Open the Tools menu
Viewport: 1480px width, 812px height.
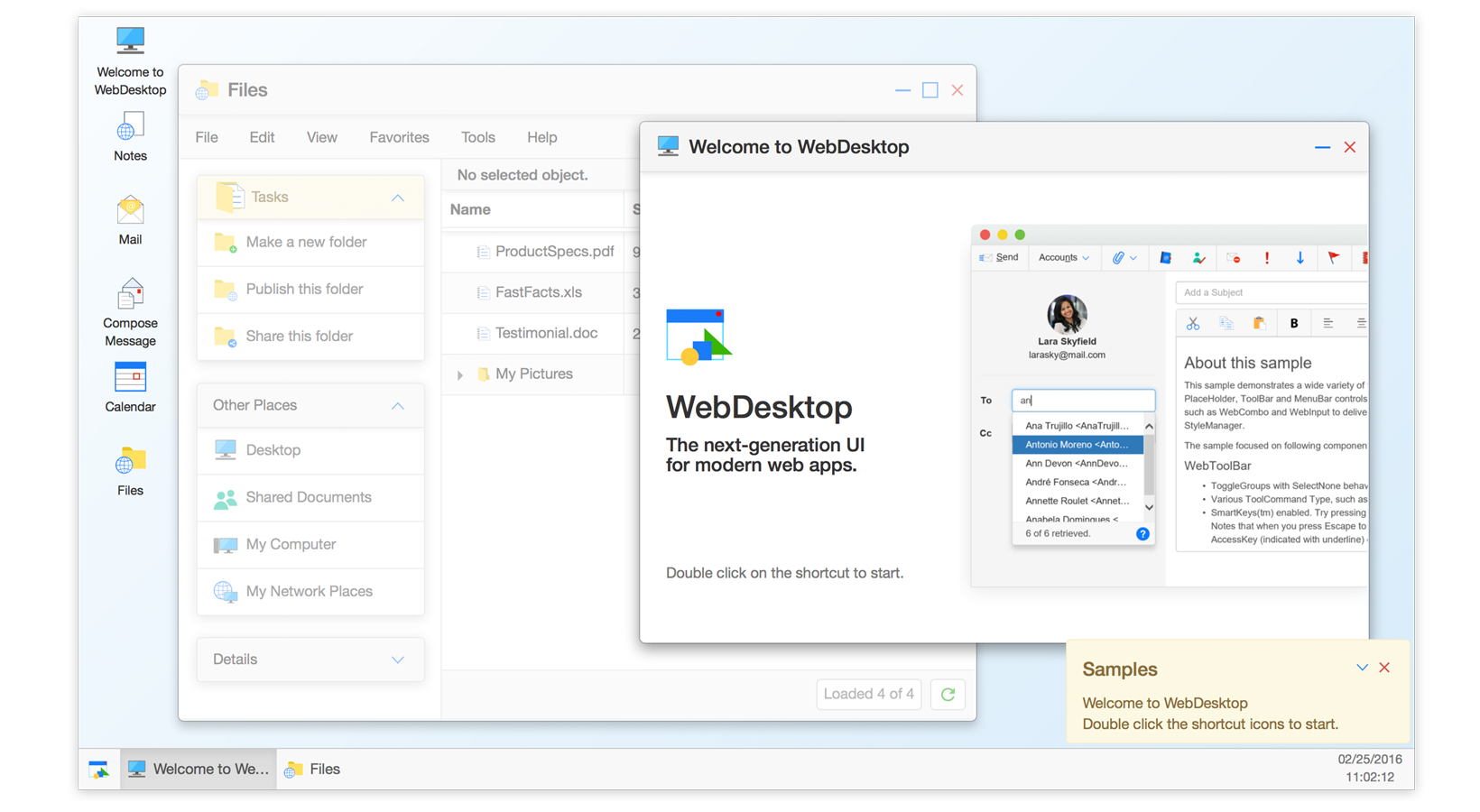coord(477,137)
